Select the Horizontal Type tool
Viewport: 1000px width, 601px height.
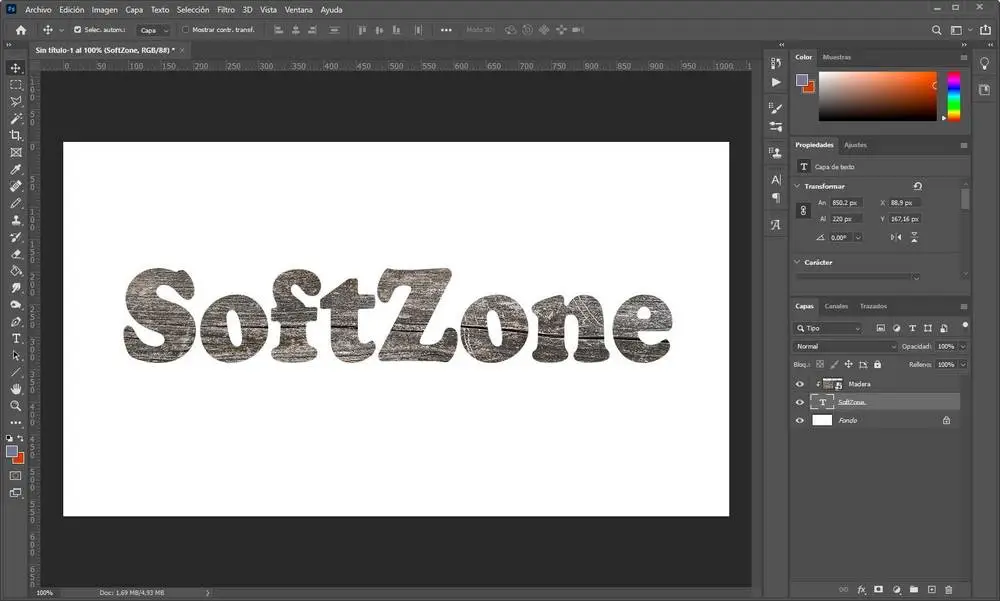tap(16, 338)
